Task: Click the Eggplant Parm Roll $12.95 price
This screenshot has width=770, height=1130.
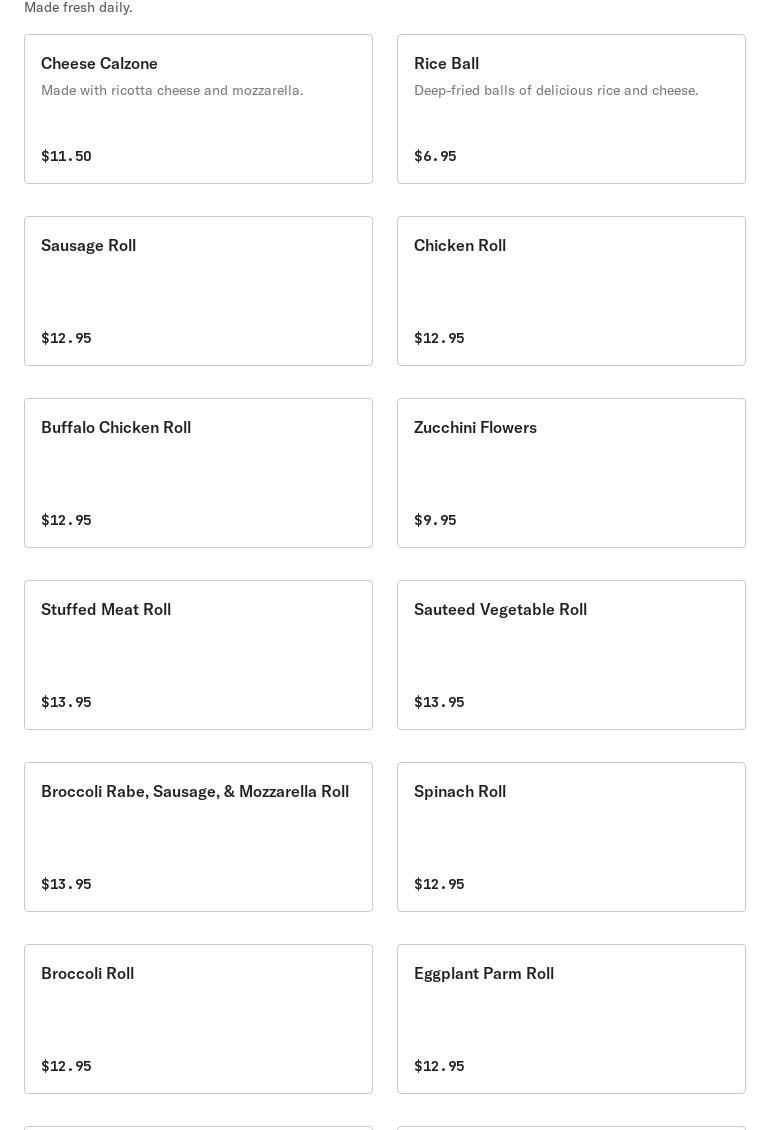Action: [x=439, y=1066]
